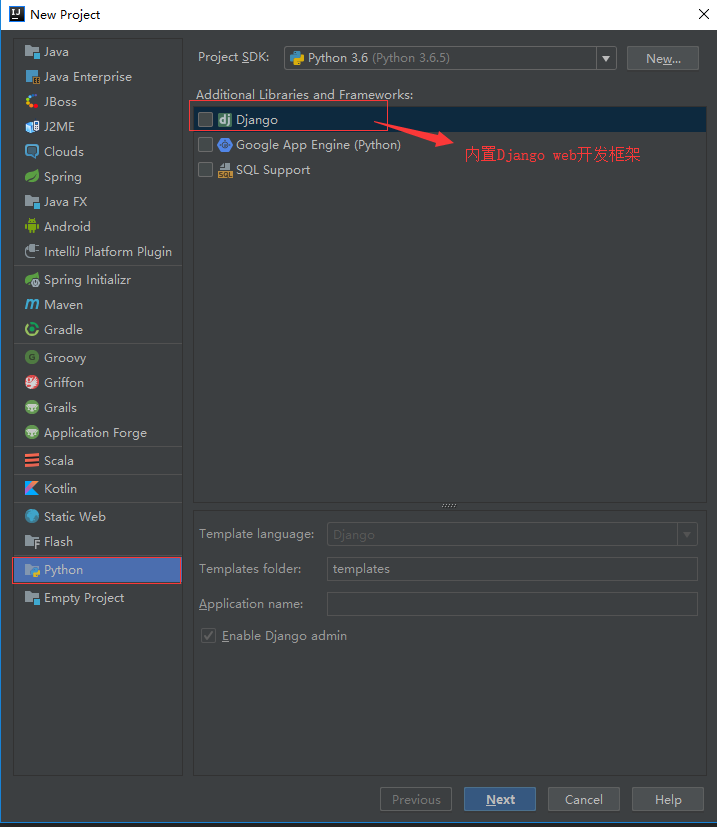Click the SQL Support label
Image resolution: width=717 pixels, height=827 pixels.
273,170
